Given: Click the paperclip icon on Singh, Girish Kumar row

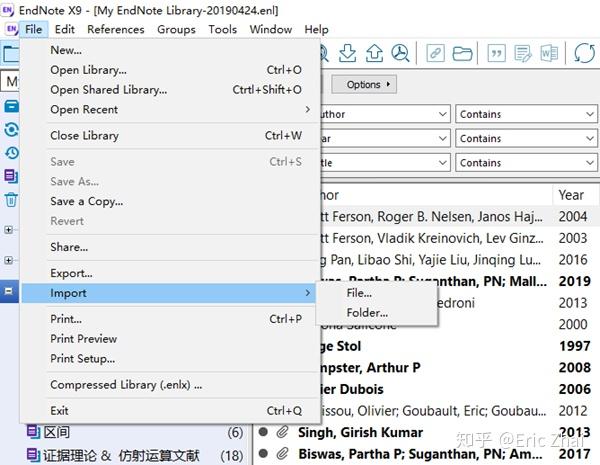Looking at the screenshot, I should 282,432.
